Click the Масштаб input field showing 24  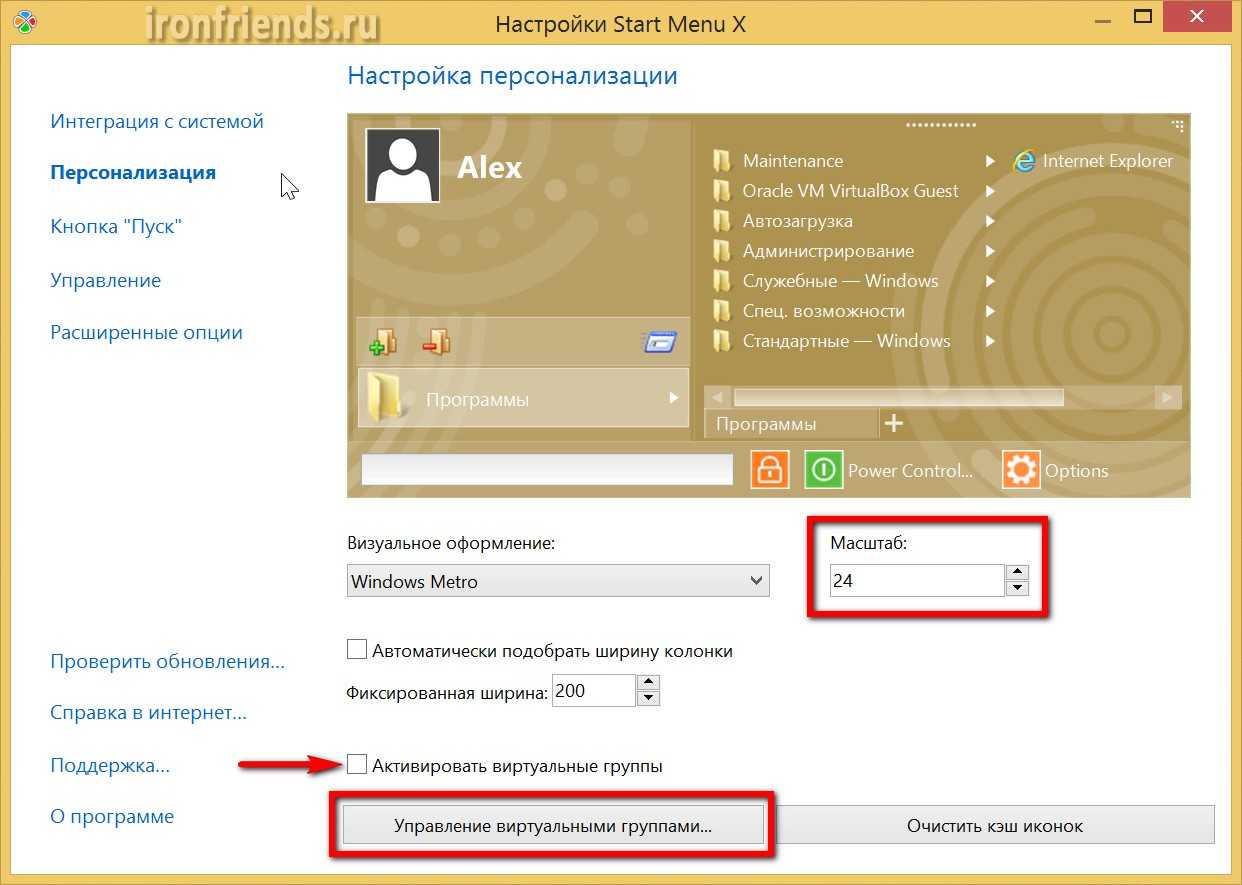pyautogui.click(x=917, y=580)
